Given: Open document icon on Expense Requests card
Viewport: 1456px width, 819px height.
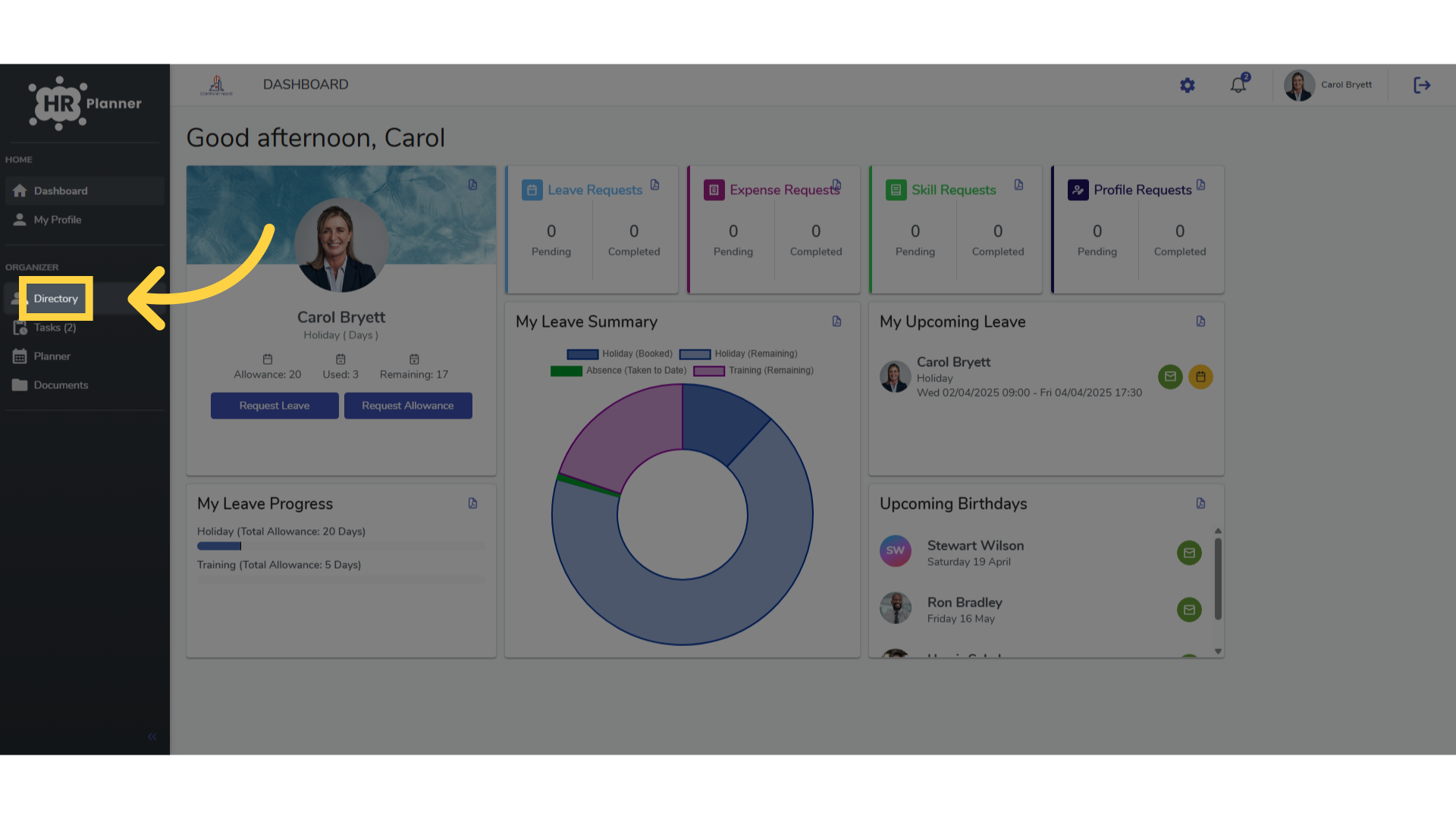Looking at the screenshot, I should [837, 185].
